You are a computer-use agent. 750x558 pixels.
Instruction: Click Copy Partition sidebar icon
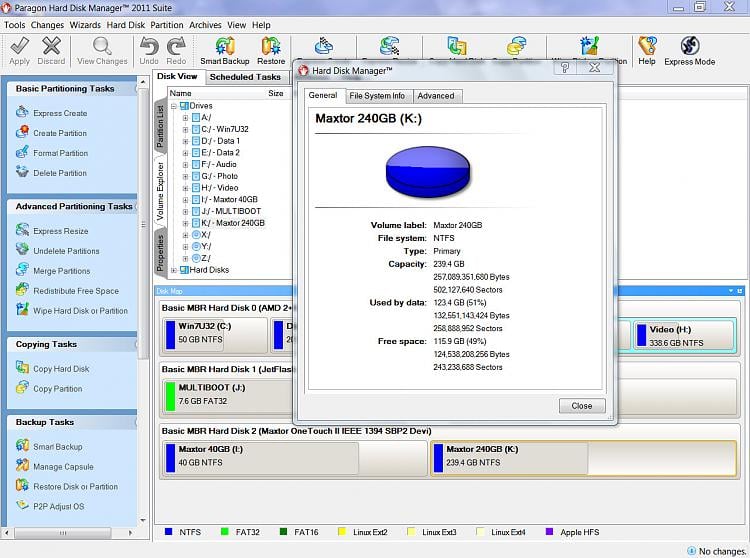(22, 388)
